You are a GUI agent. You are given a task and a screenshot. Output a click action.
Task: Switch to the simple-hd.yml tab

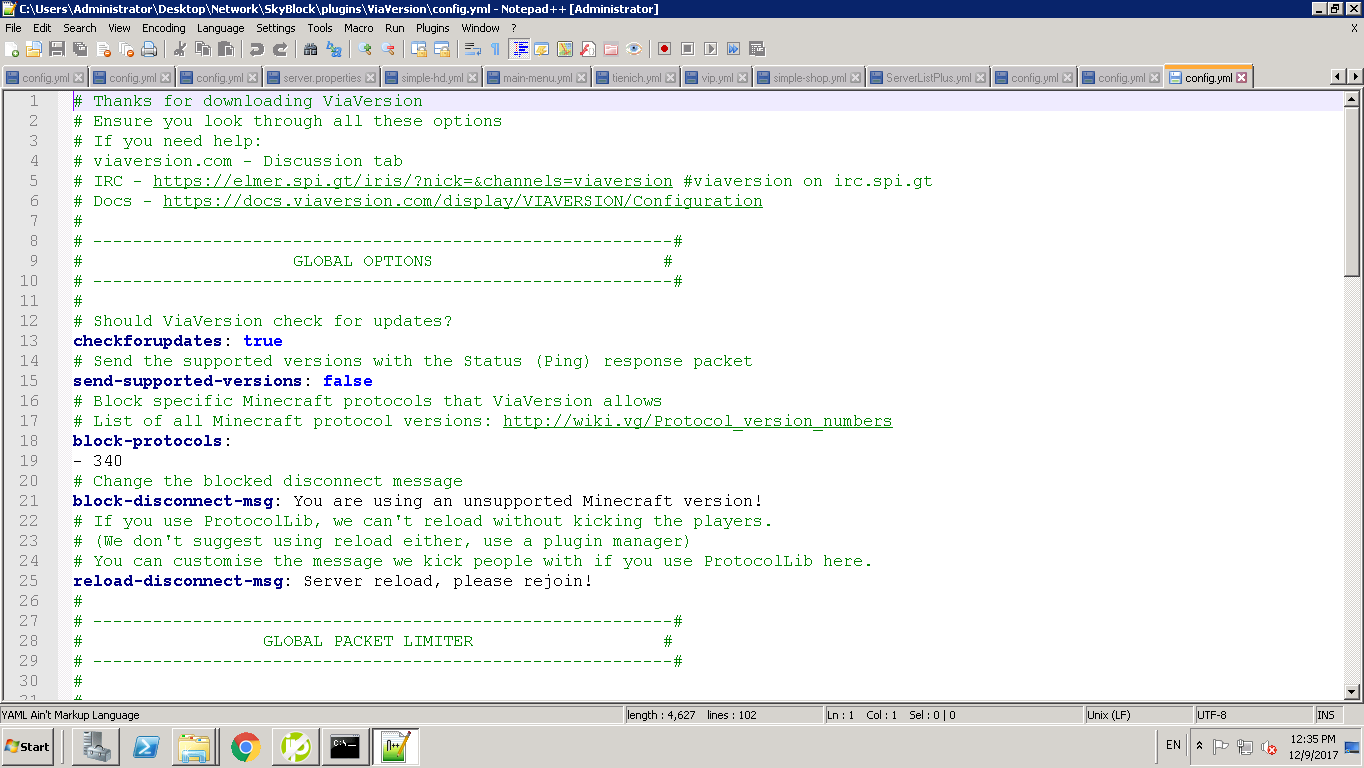click(432, 78)
